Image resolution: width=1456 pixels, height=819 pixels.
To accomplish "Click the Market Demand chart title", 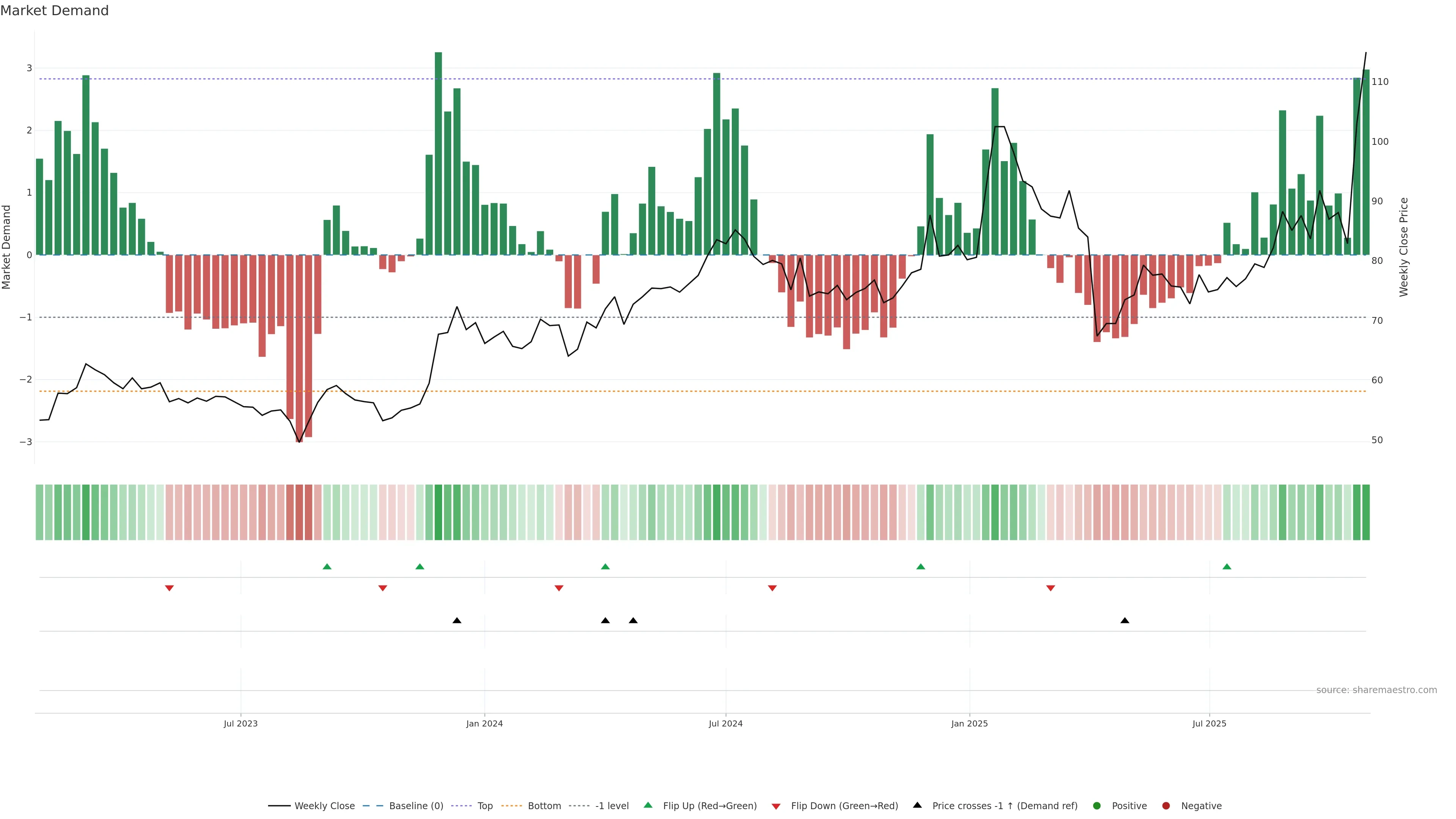I will pyautogui.click(x=54, y=11).
